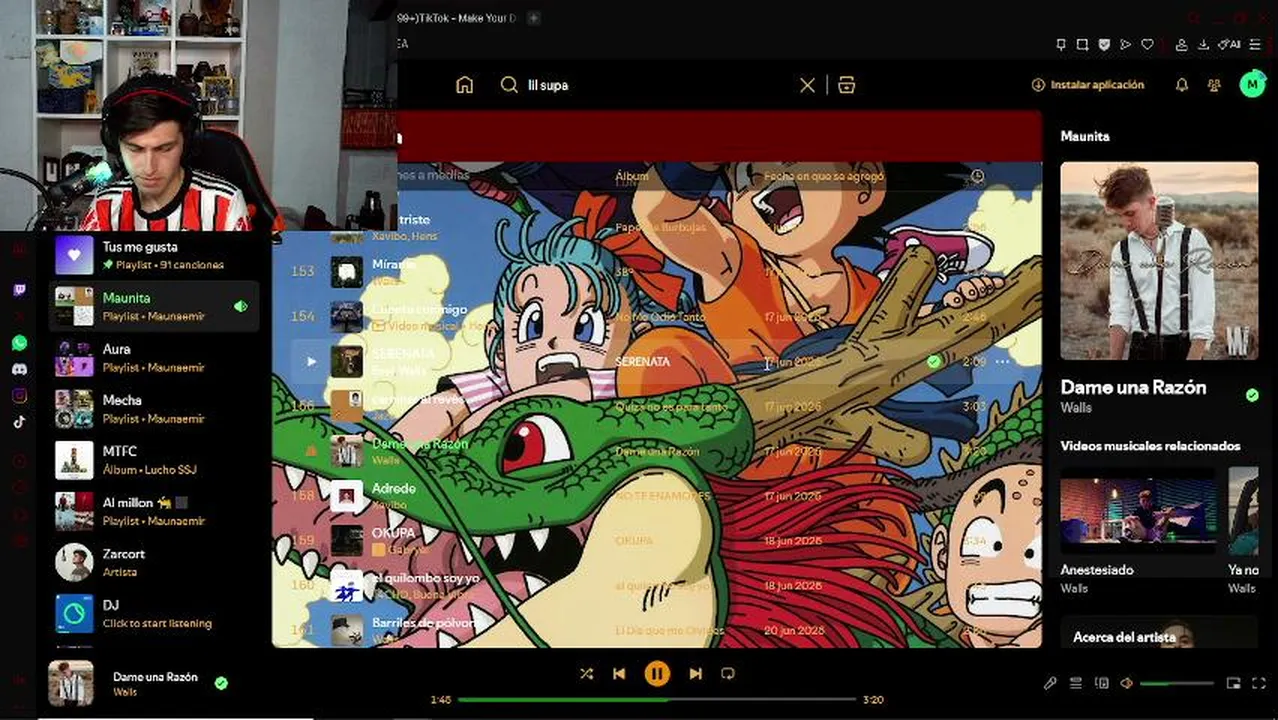Start the DJ in library
The width and height of the screenshot is (1278, 720).
[156, 613]
